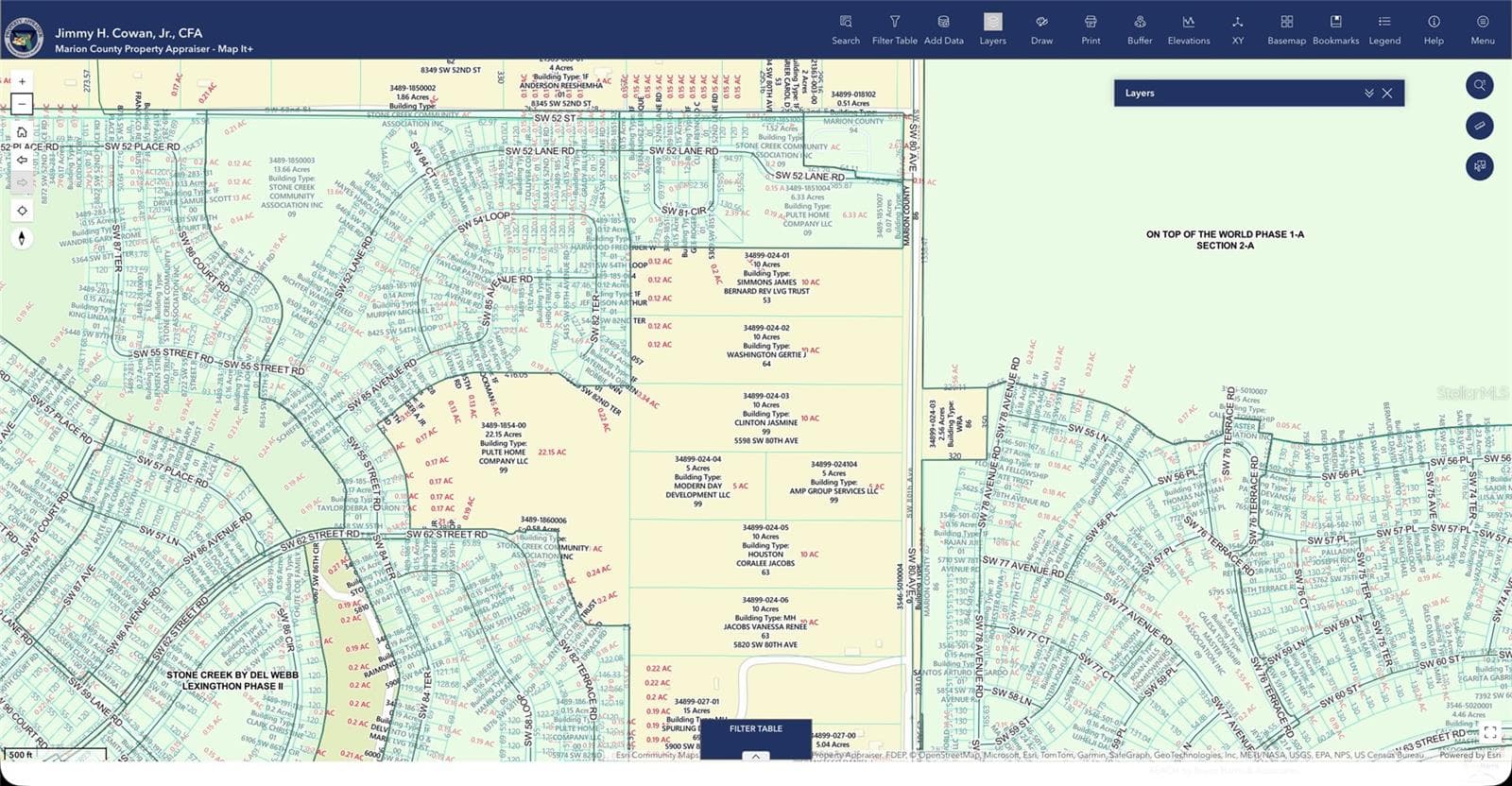Open the Search tool in top toolbar
1512x786 pixels.
(x=846, y=29)
